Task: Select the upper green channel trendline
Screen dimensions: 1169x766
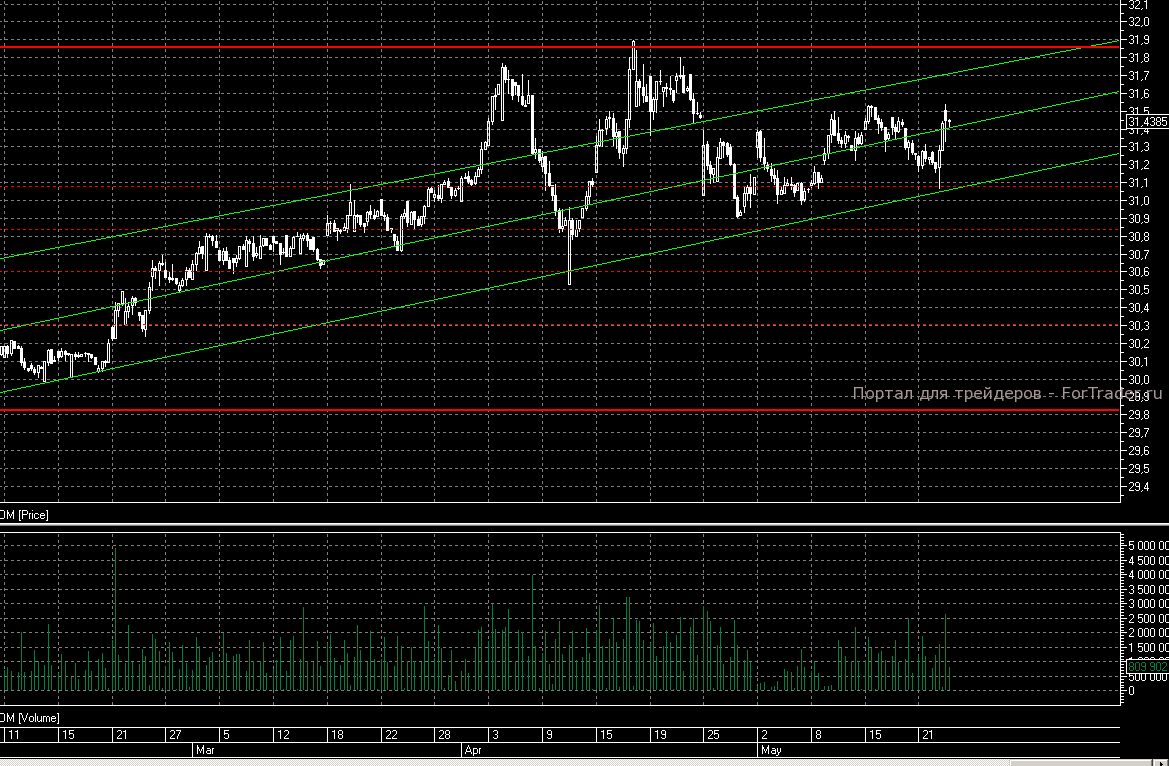Action: pyautogui.click(x=300, y=200)
